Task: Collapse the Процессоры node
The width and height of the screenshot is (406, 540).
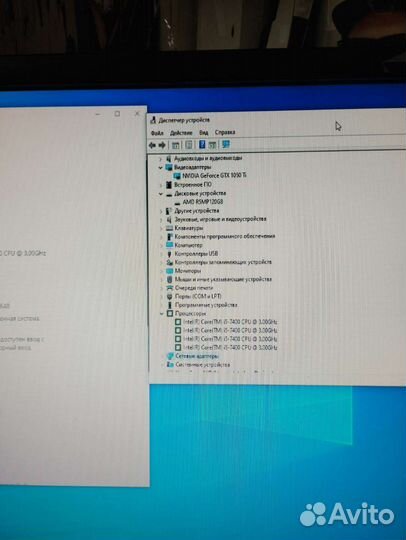Action: pos(161,314)
